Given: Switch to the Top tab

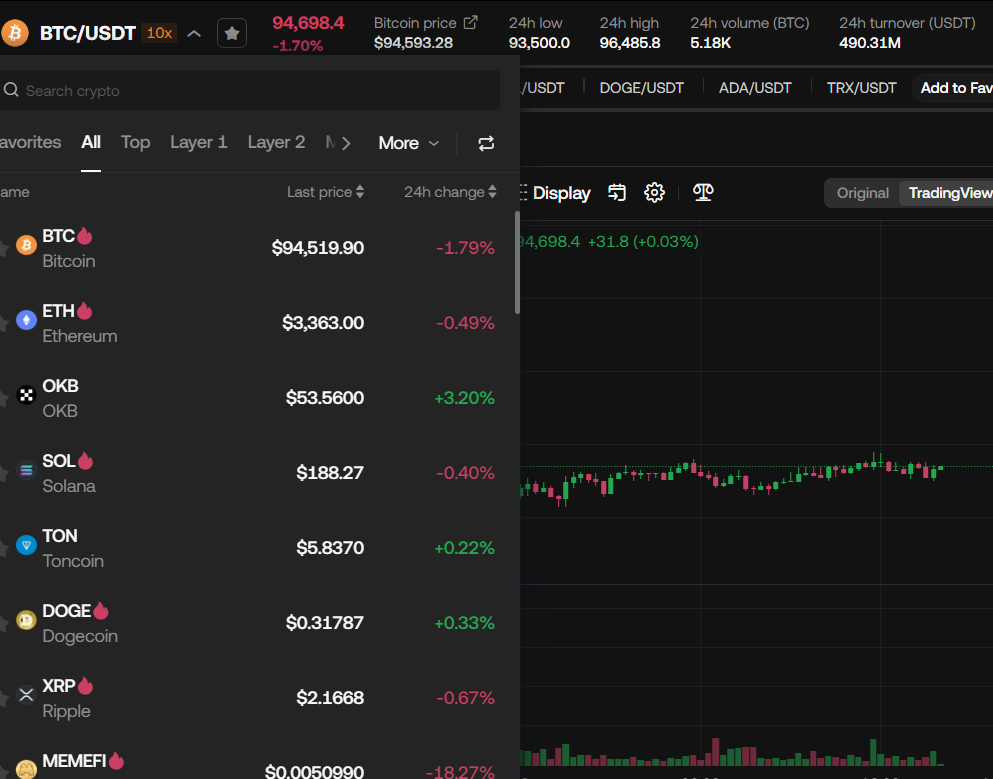Looking at the screenshot, I should pyautogui.click(x=136, y=142).
